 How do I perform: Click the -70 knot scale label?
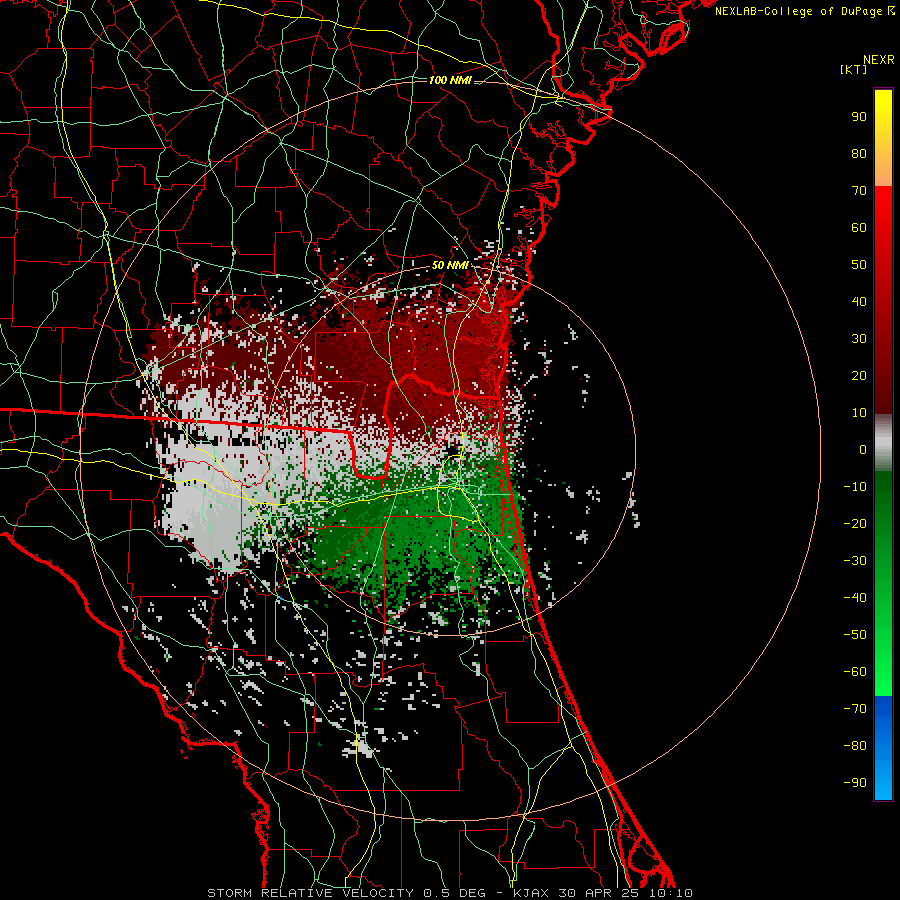(855, 709)
